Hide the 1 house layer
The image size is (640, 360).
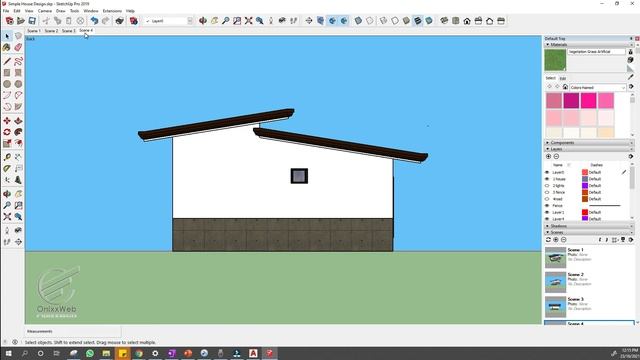click(x=547, y=179)
